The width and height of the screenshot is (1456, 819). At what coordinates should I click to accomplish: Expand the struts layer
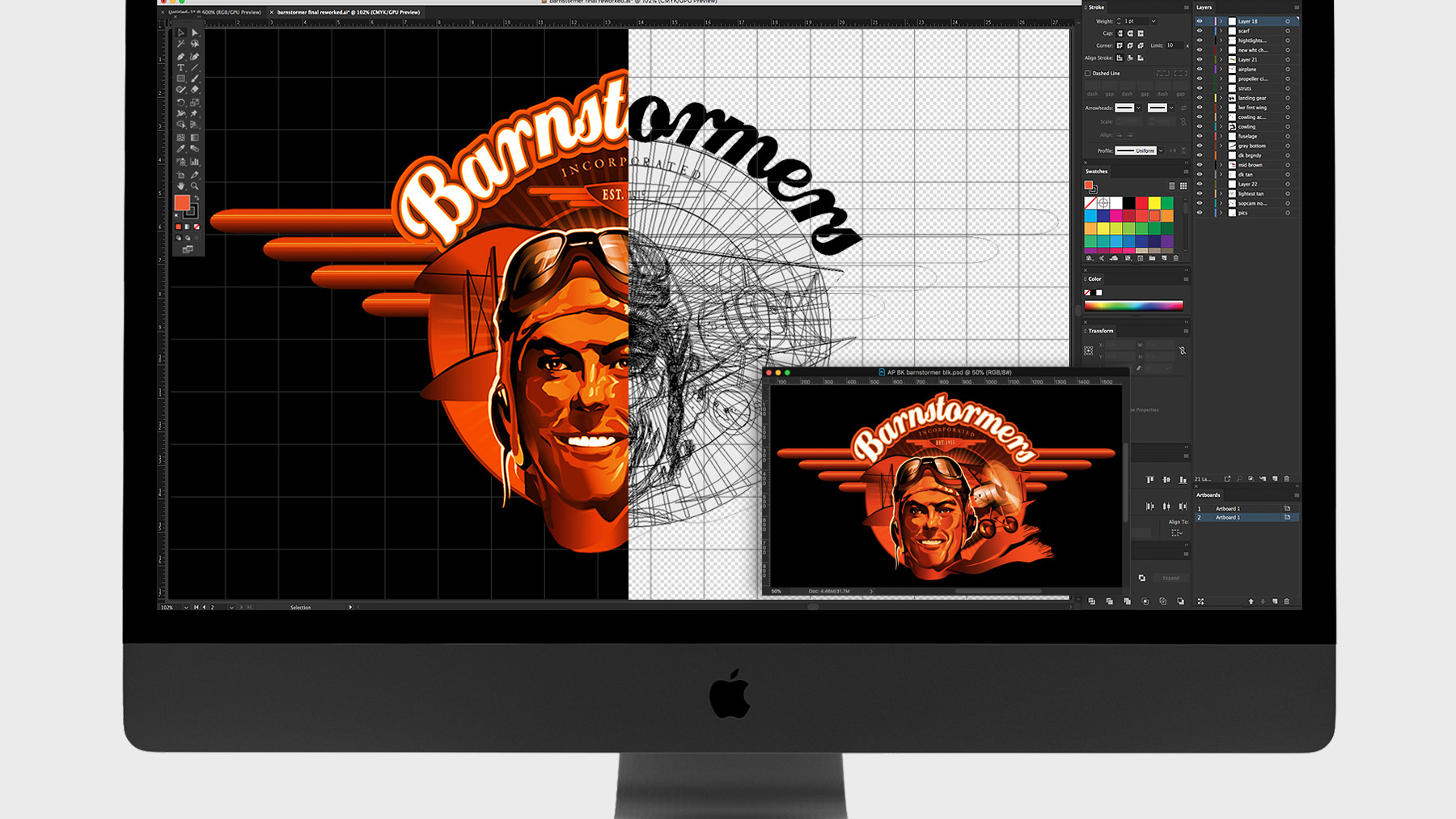pos(1221,88)
